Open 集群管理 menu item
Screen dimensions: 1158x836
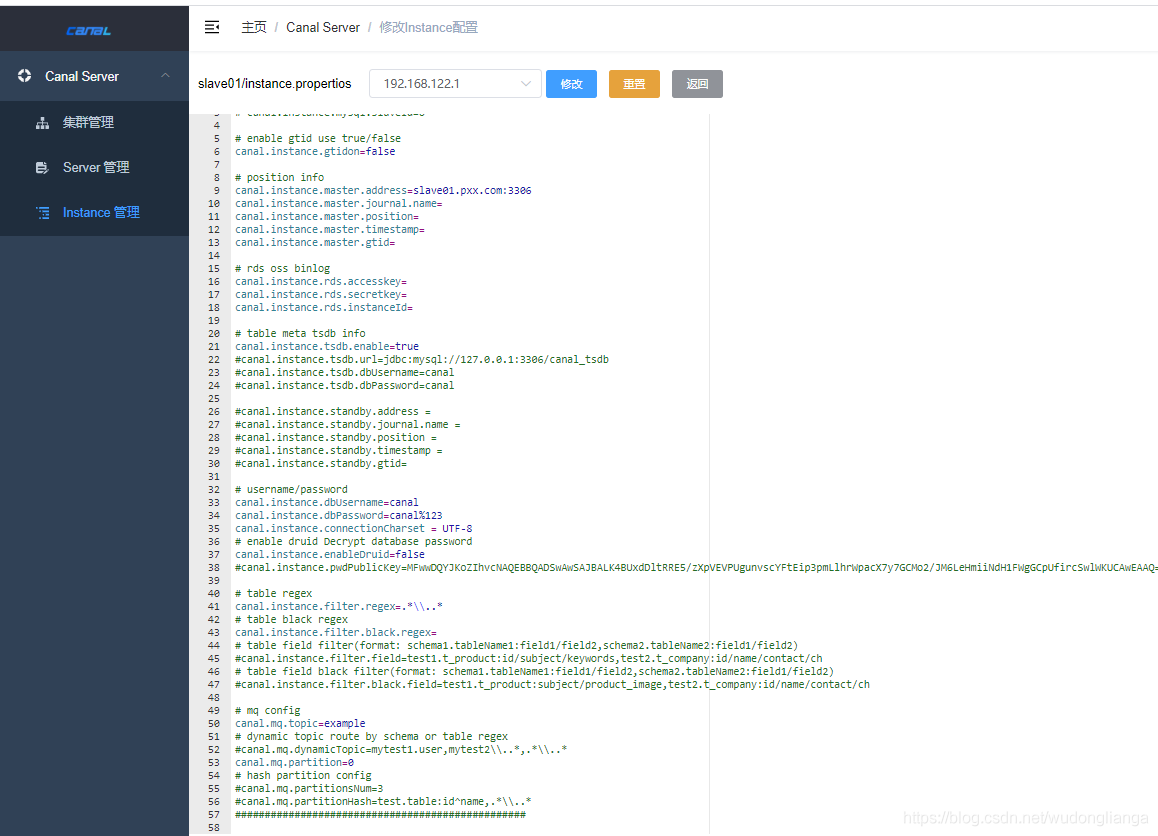95,123
